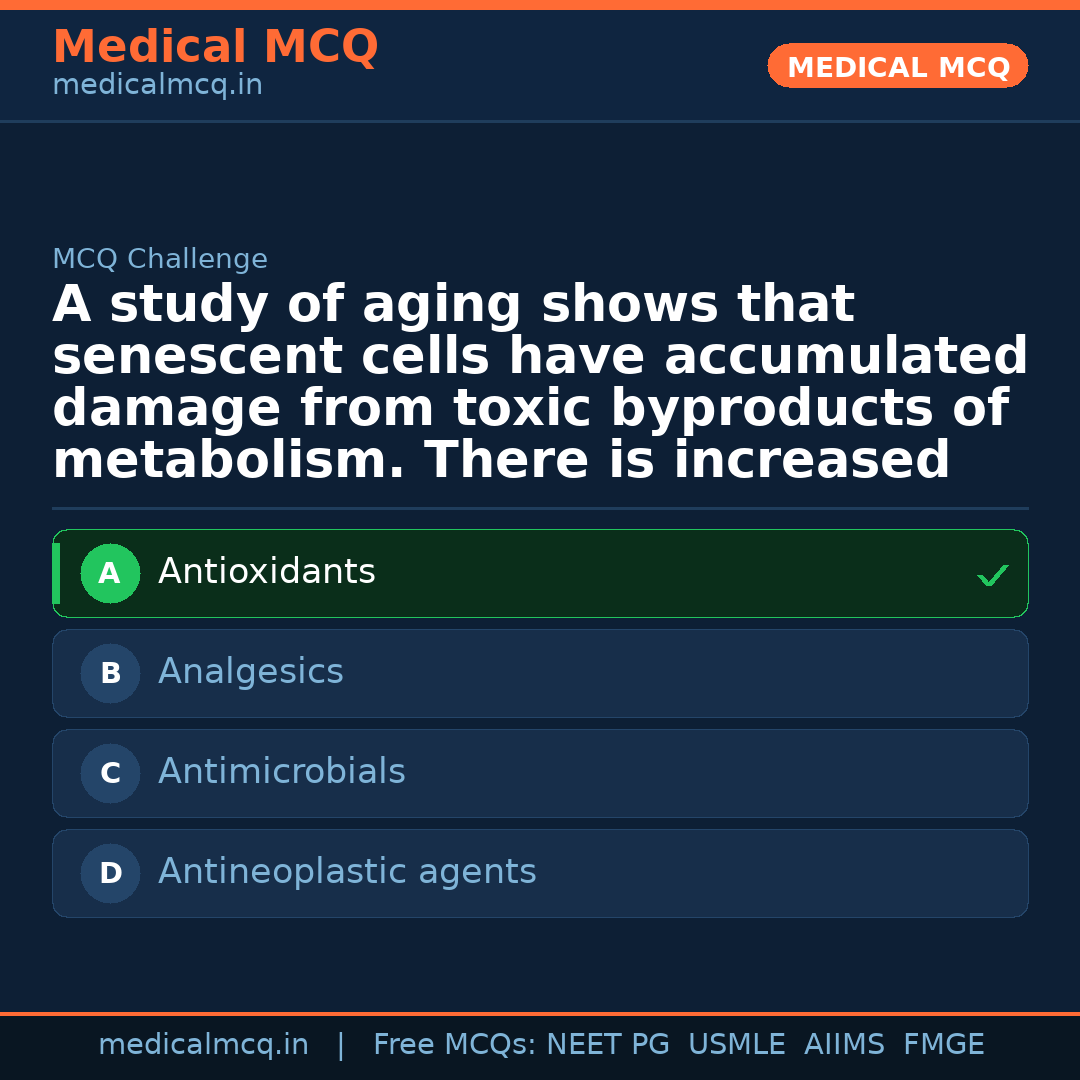Click the aging study question text

(x=540, y=383)
